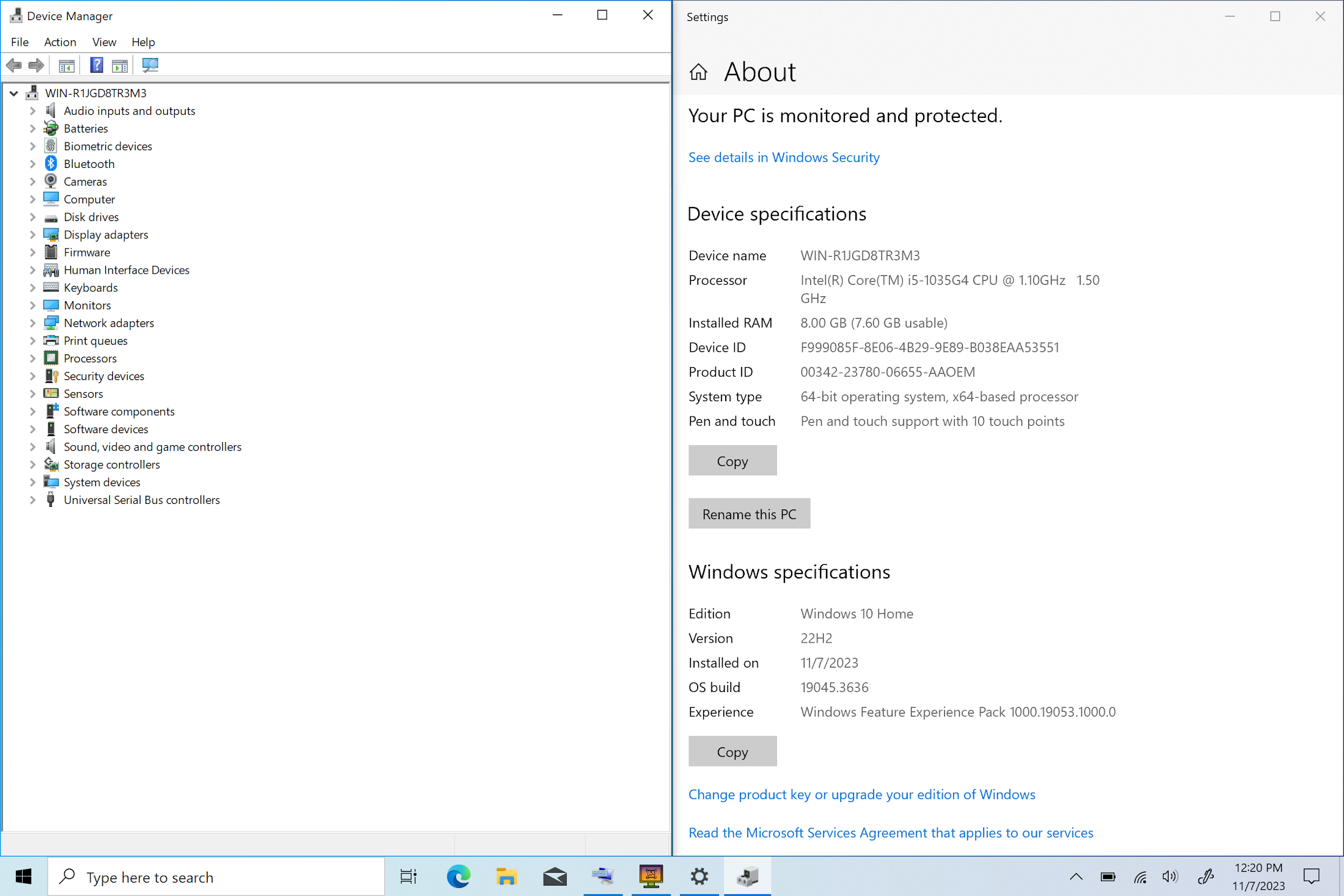Open the Action menu
The image size is (1344, 896).
click(x=60, y=42)
